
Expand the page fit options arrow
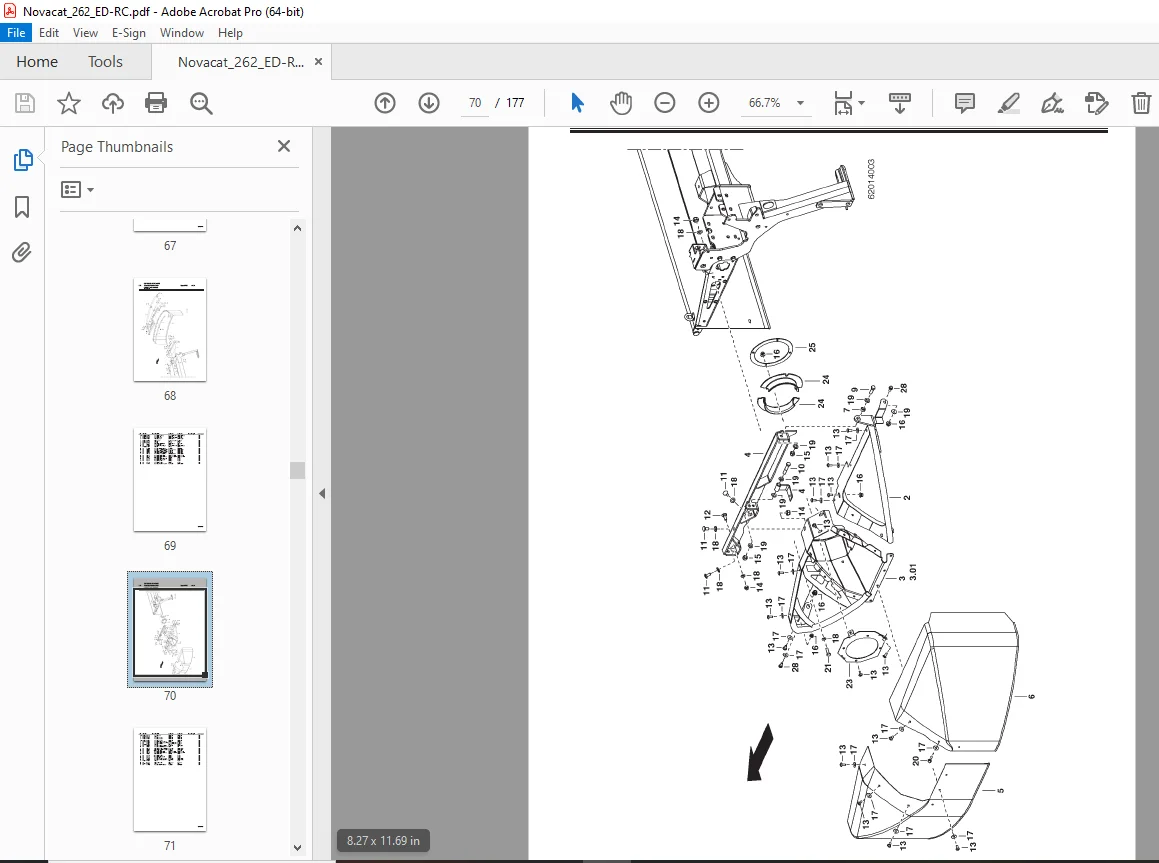point(862,103)
